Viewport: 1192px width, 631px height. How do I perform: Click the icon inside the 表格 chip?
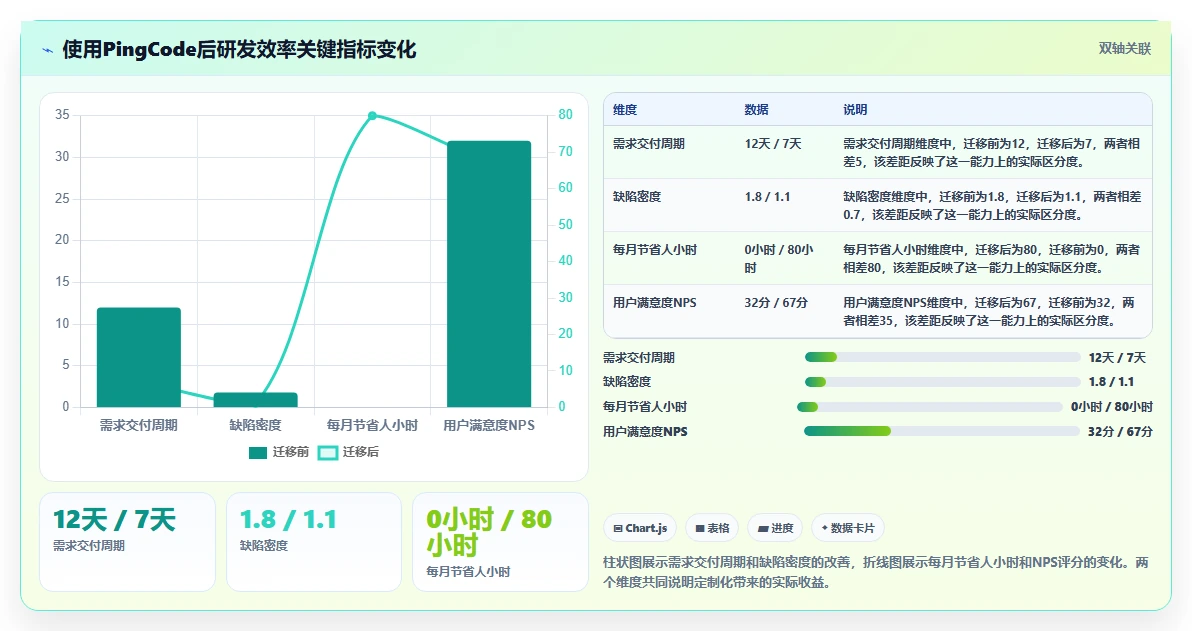700,528
